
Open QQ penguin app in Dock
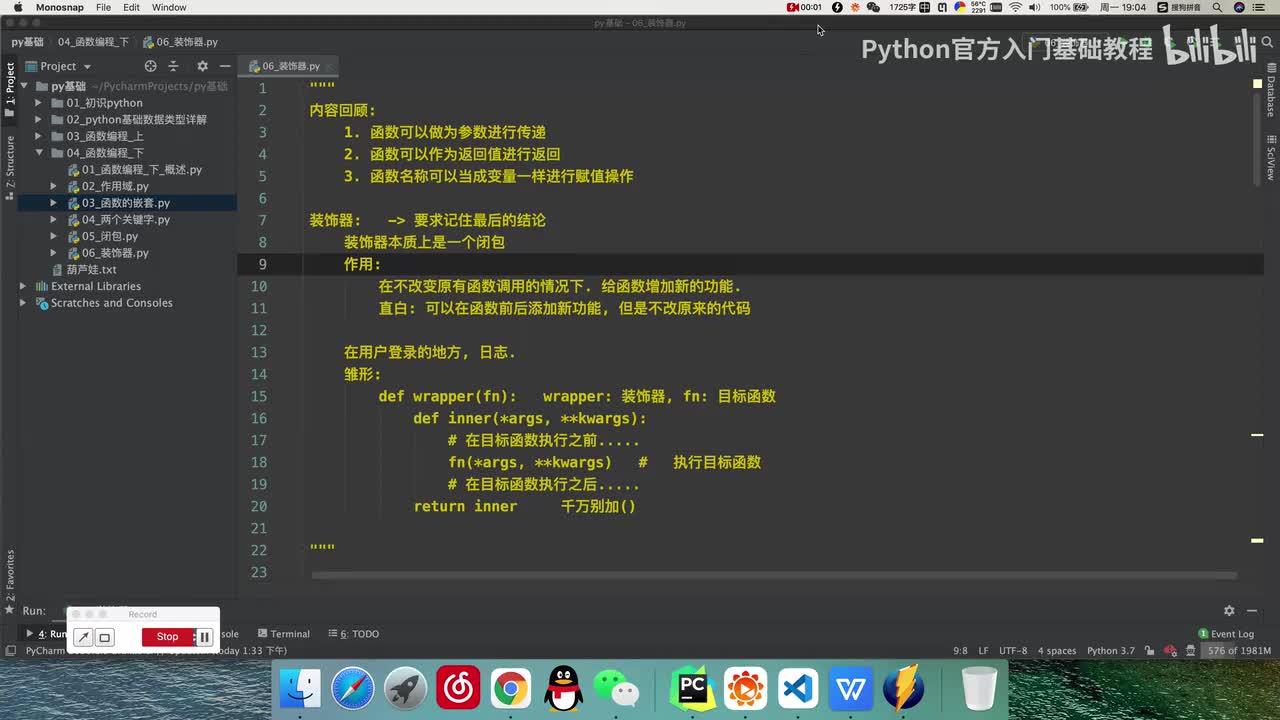click(x=563, y=689)
